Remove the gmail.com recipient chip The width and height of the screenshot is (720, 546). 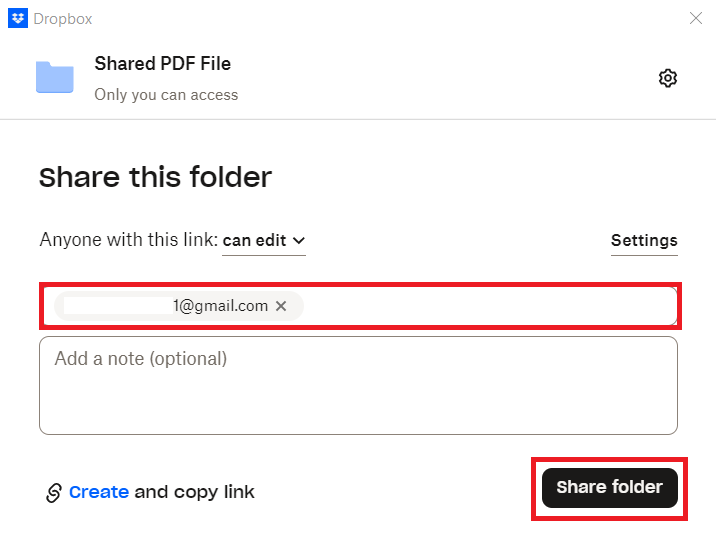[x=281, y=306]
